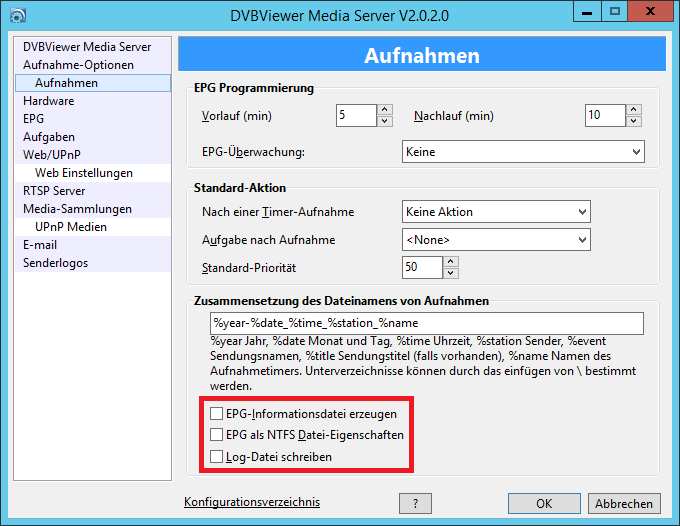Go to Web Einstellungen section
This screenshot has height=526, width=680.
tap(84, 173)
